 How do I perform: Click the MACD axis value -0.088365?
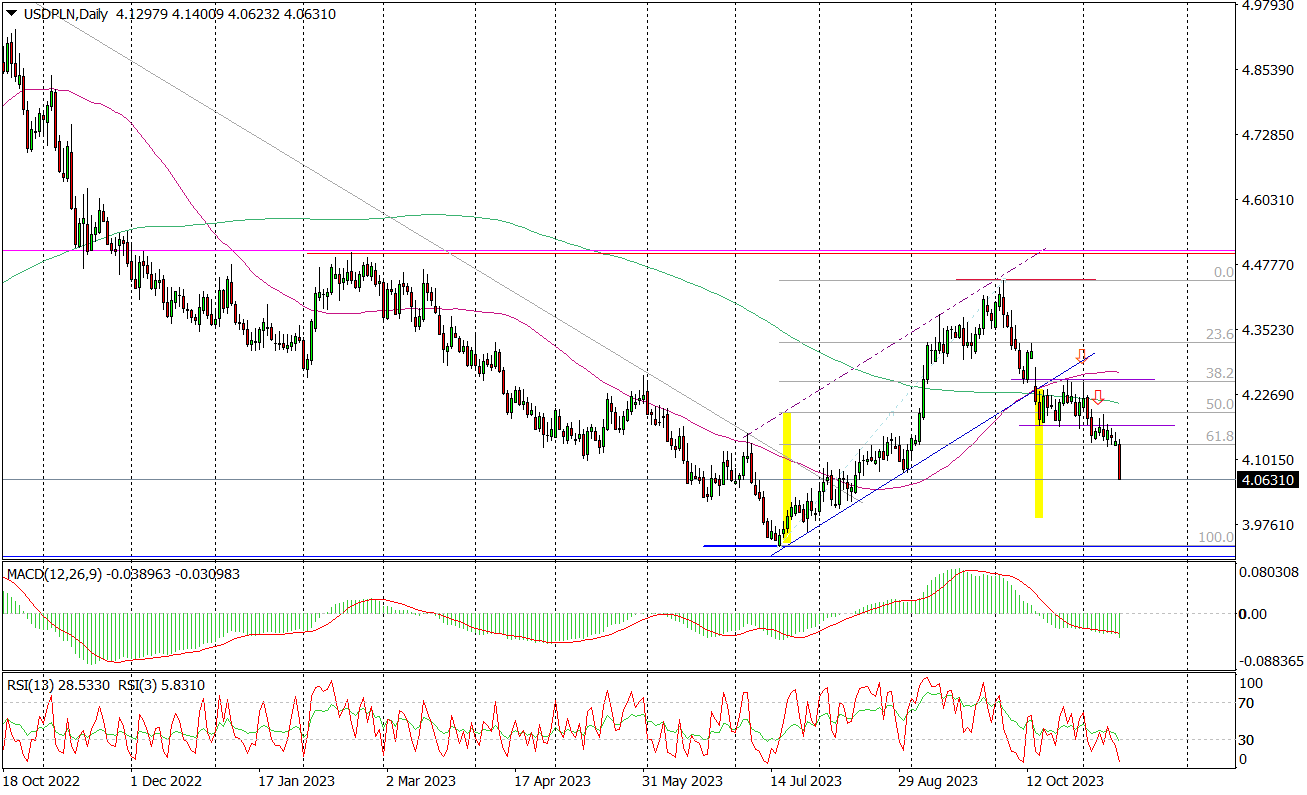1270,661
